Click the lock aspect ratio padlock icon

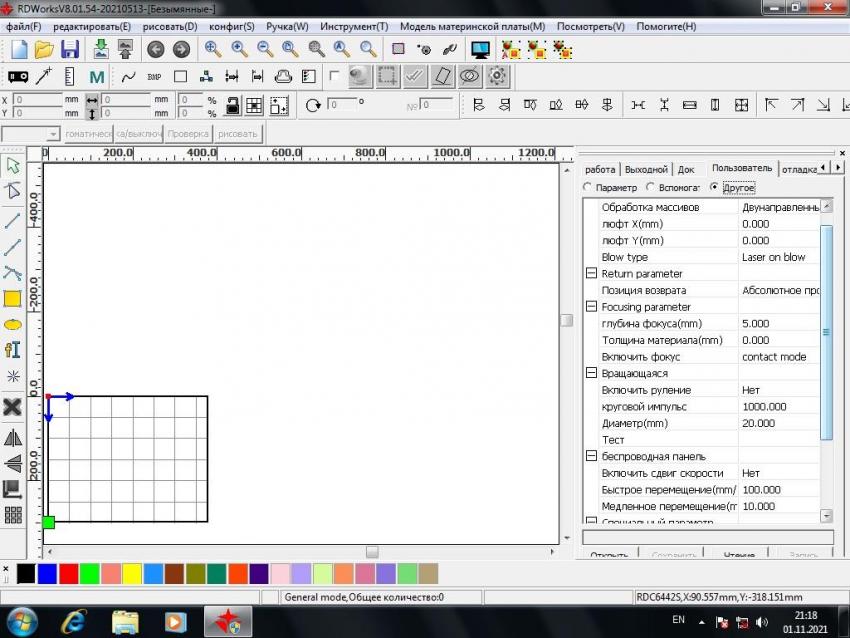[x=232, y=105]
